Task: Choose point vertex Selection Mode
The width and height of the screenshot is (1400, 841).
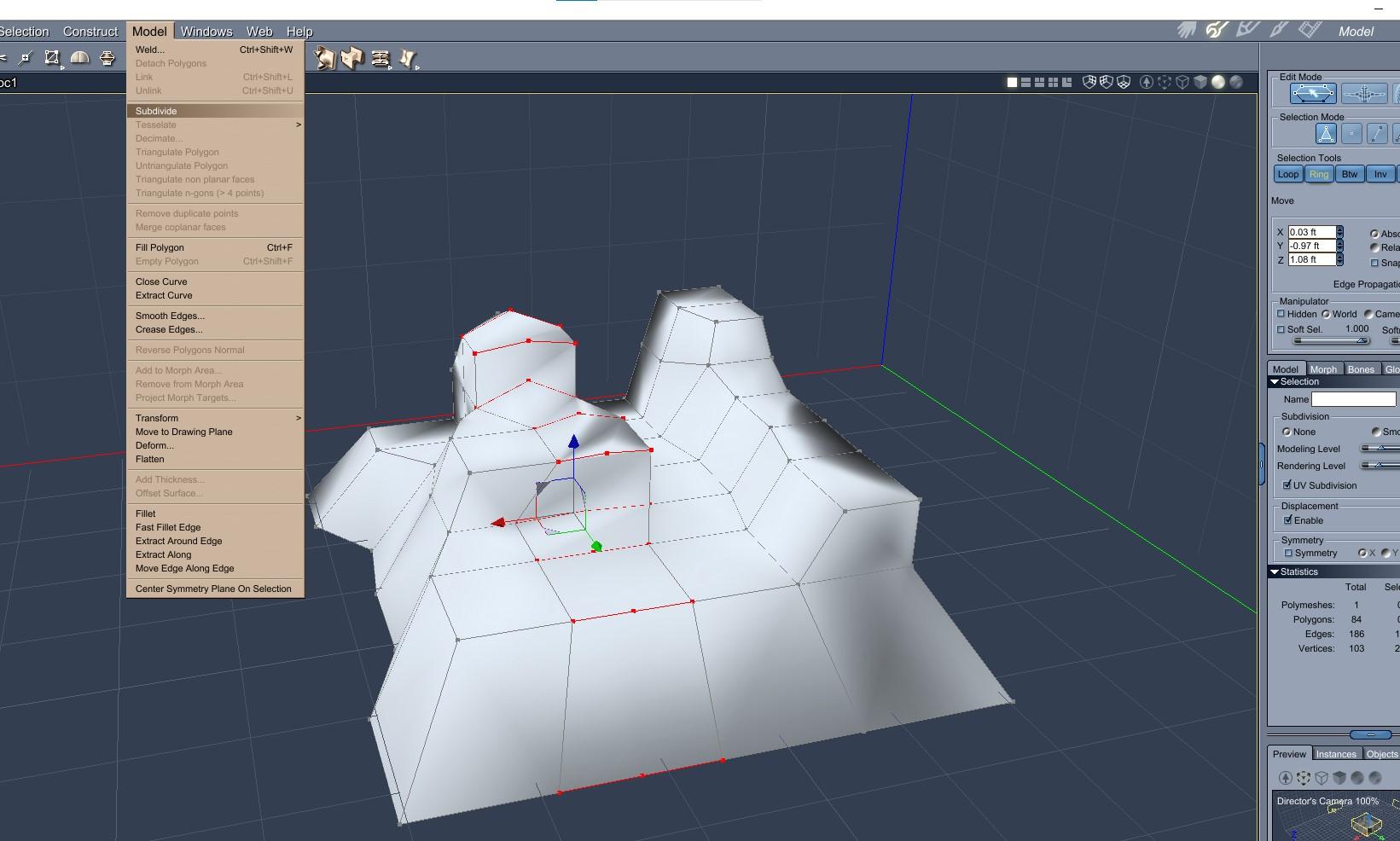Action: click(1351, 134)
